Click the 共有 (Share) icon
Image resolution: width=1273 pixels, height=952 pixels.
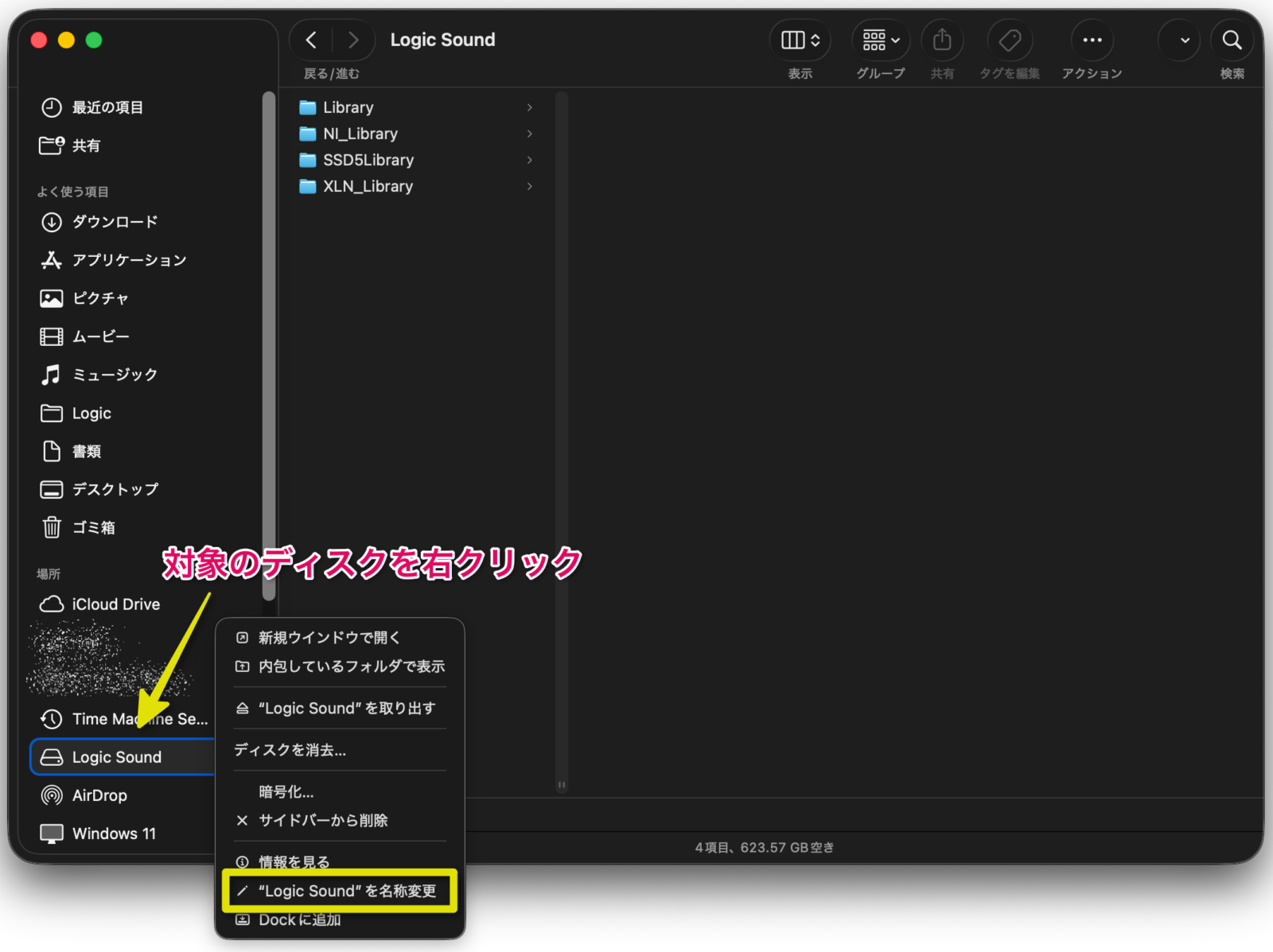[942, 40]
